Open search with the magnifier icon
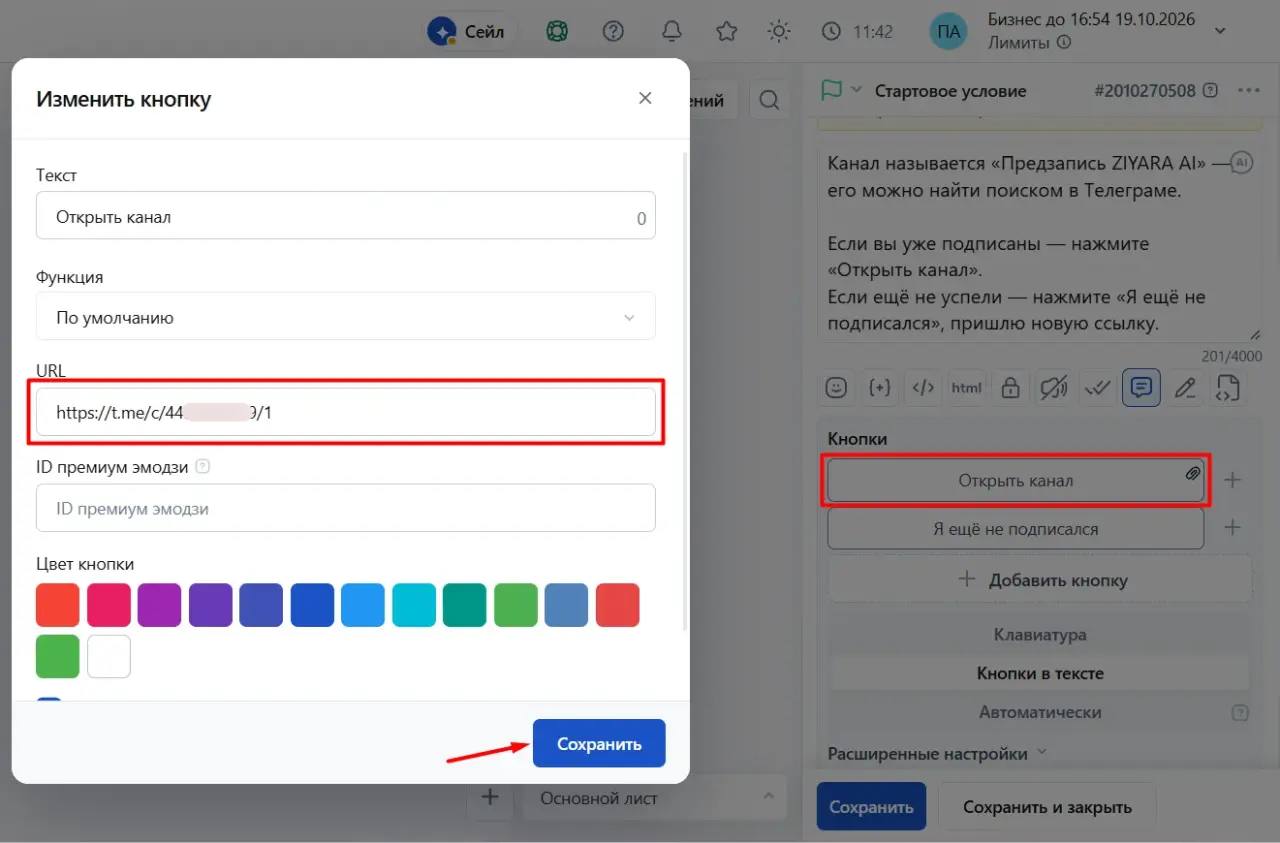 (769, 100)
